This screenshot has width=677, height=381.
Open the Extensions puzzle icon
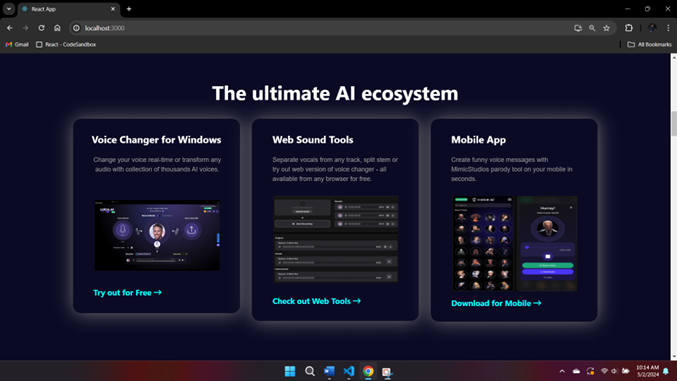629,28
